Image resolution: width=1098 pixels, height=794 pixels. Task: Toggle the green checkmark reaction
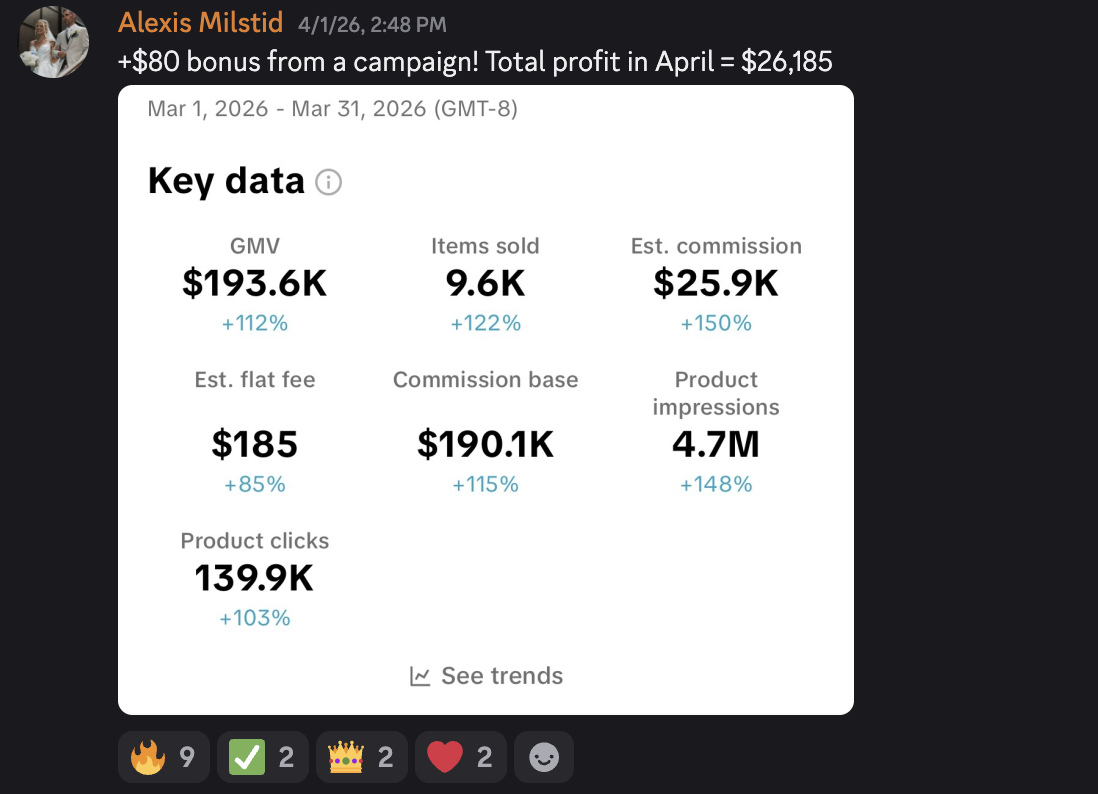point(263,757)
